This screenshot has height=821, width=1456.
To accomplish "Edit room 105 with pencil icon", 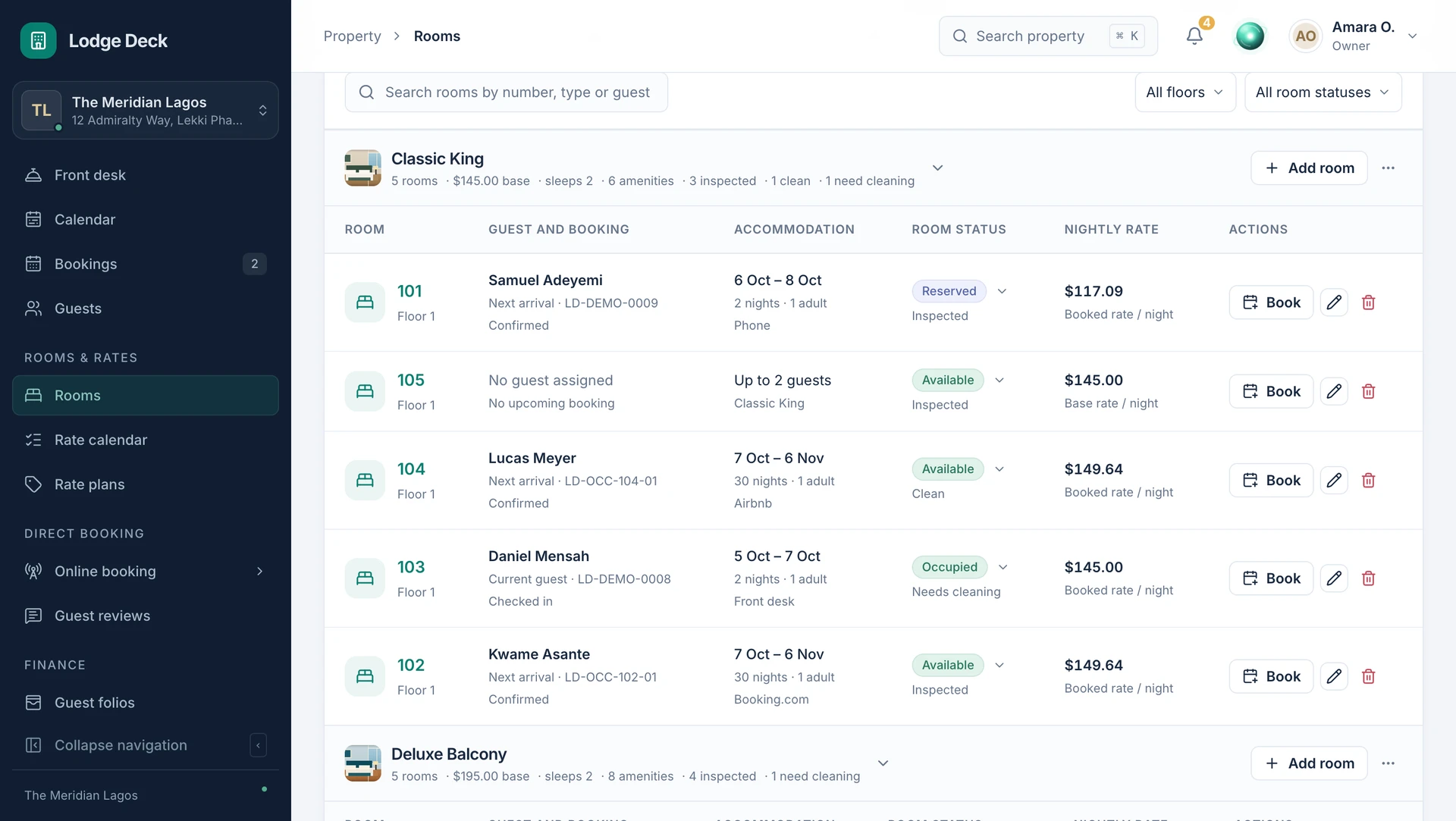I will point(1334,391).
